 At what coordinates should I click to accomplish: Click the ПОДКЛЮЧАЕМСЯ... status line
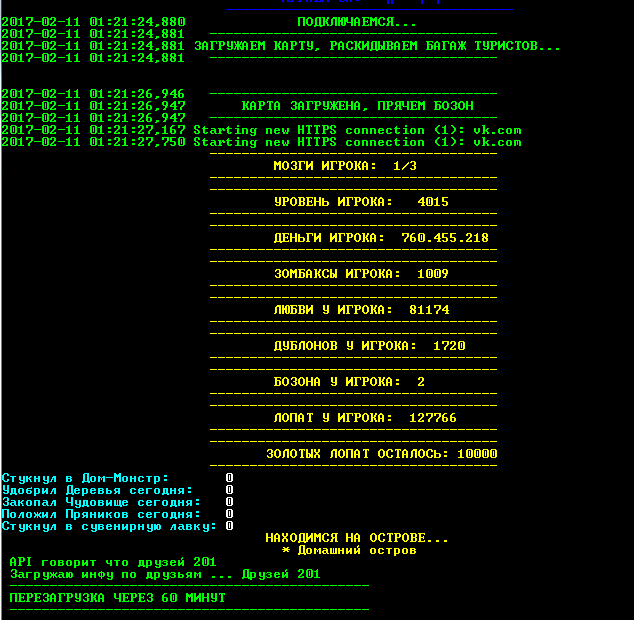coord(357,22)
